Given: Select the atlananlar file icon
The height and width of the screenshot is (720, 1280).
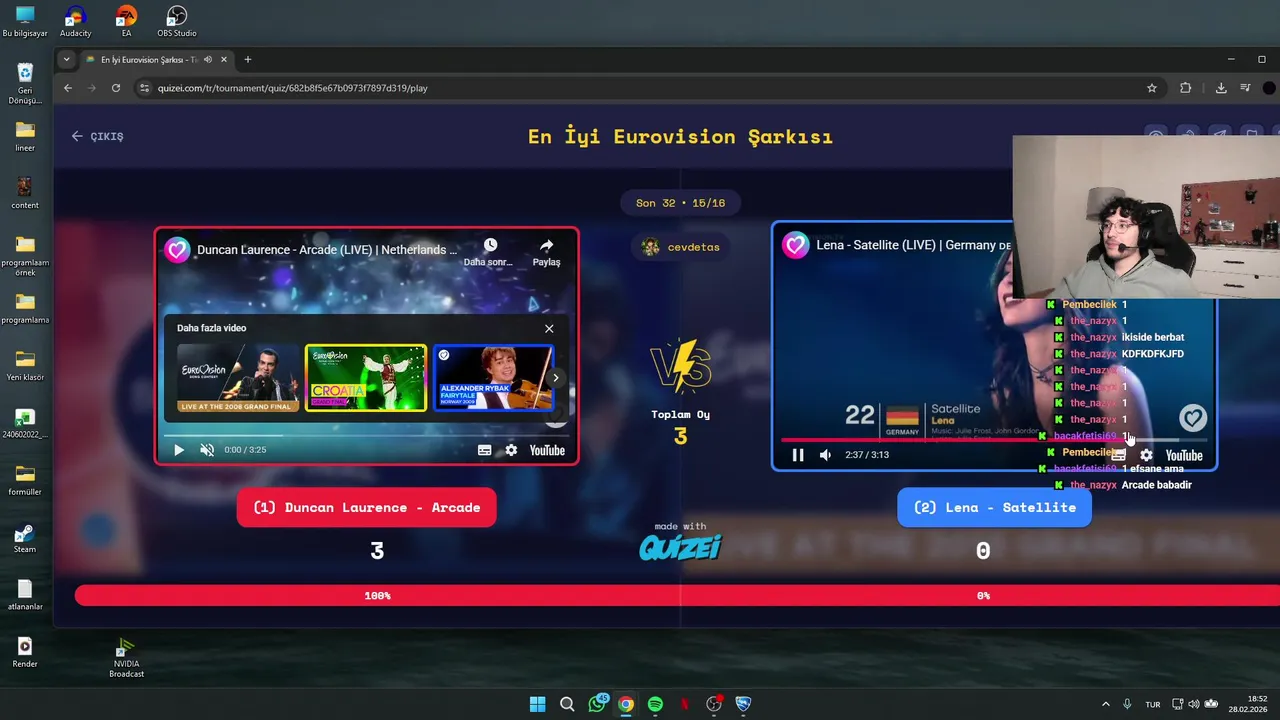Looking at the screenshot, I should pos(25,595).
